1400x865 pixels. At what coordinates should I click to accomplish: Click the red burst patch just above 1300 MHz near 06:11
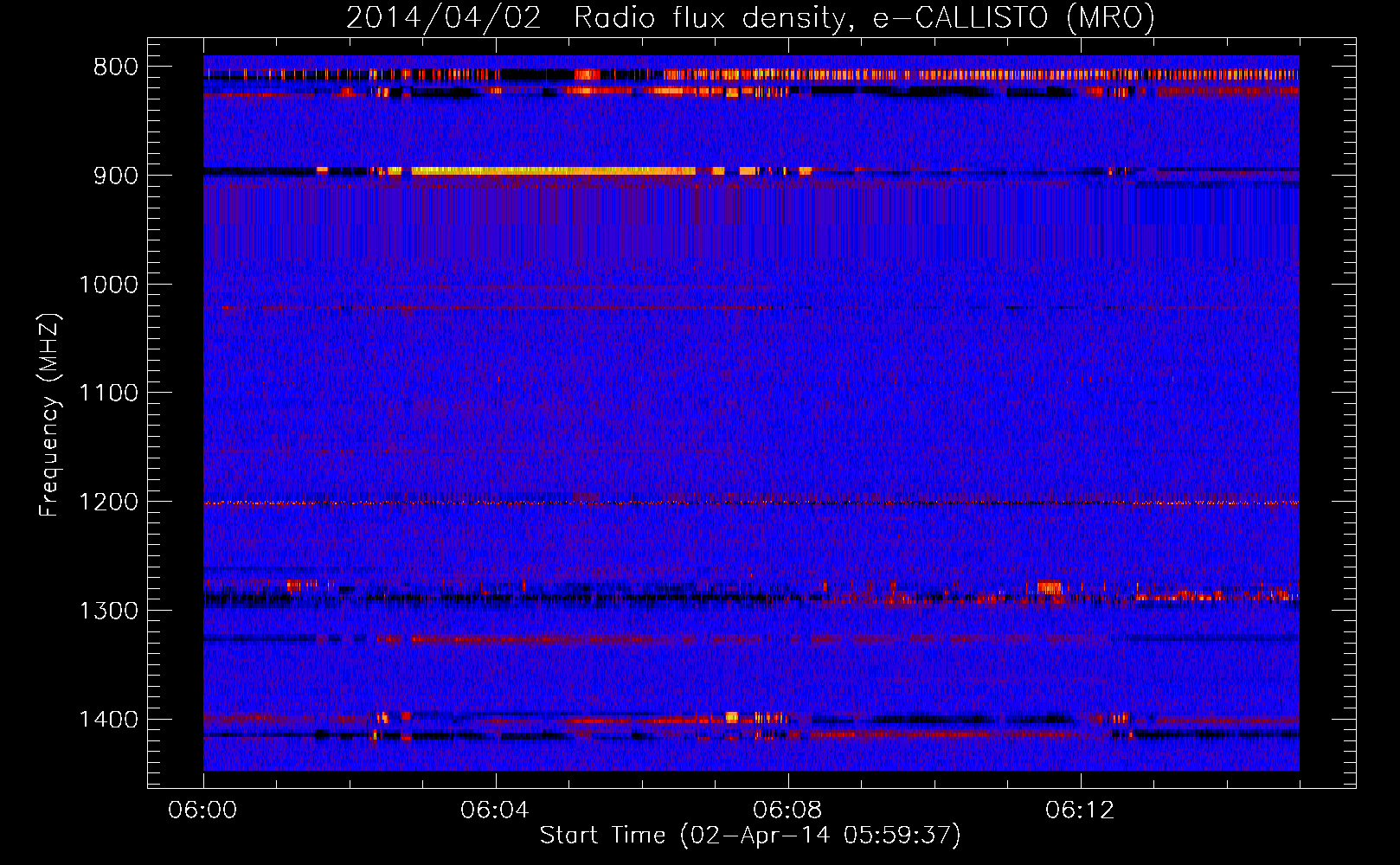pyautogui.click(x=1049, y=587)
